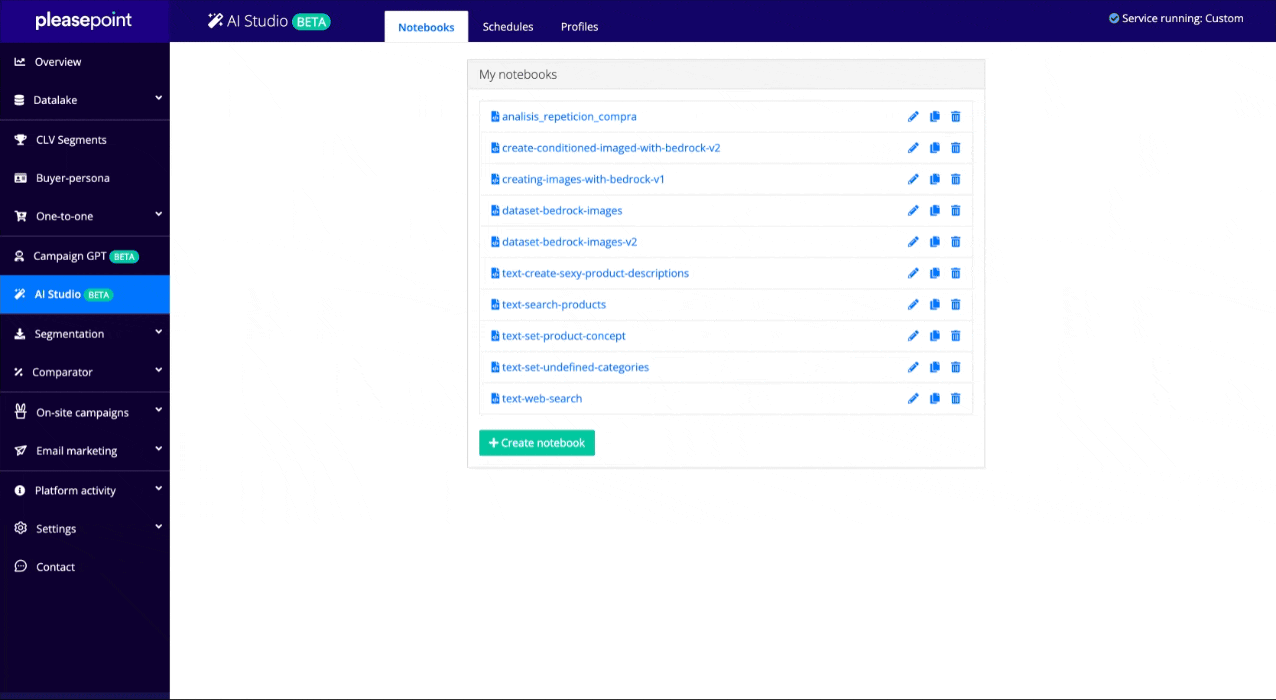Edit the dataset-bedrock-images-v2 notebook

913,242
